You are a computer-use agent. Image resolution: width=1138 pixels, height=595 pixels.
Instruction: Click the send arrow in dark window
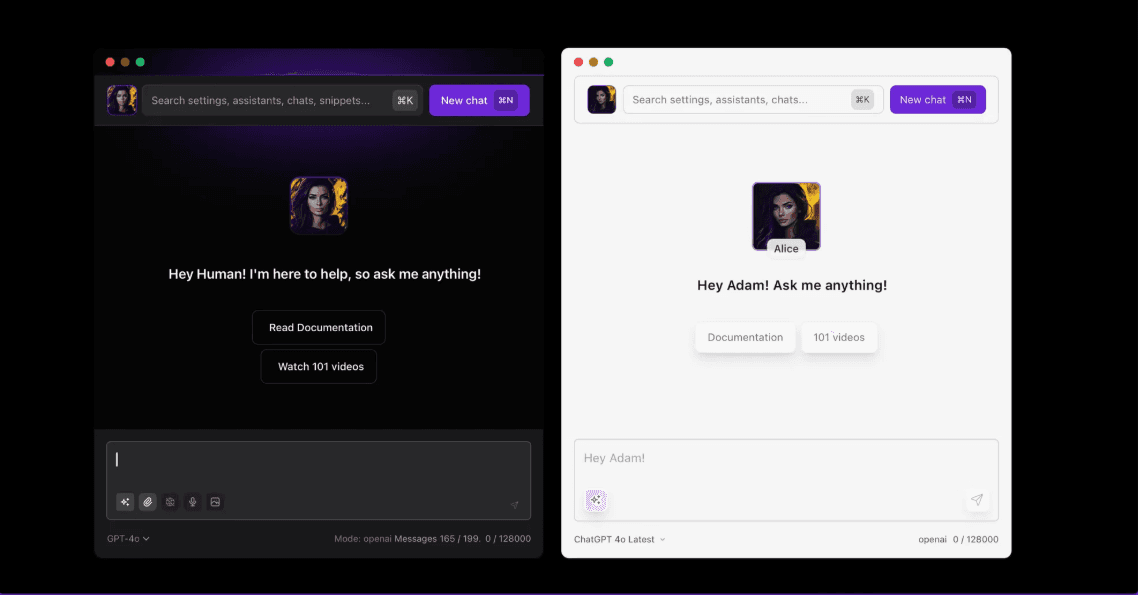click(x=514, y=505)
